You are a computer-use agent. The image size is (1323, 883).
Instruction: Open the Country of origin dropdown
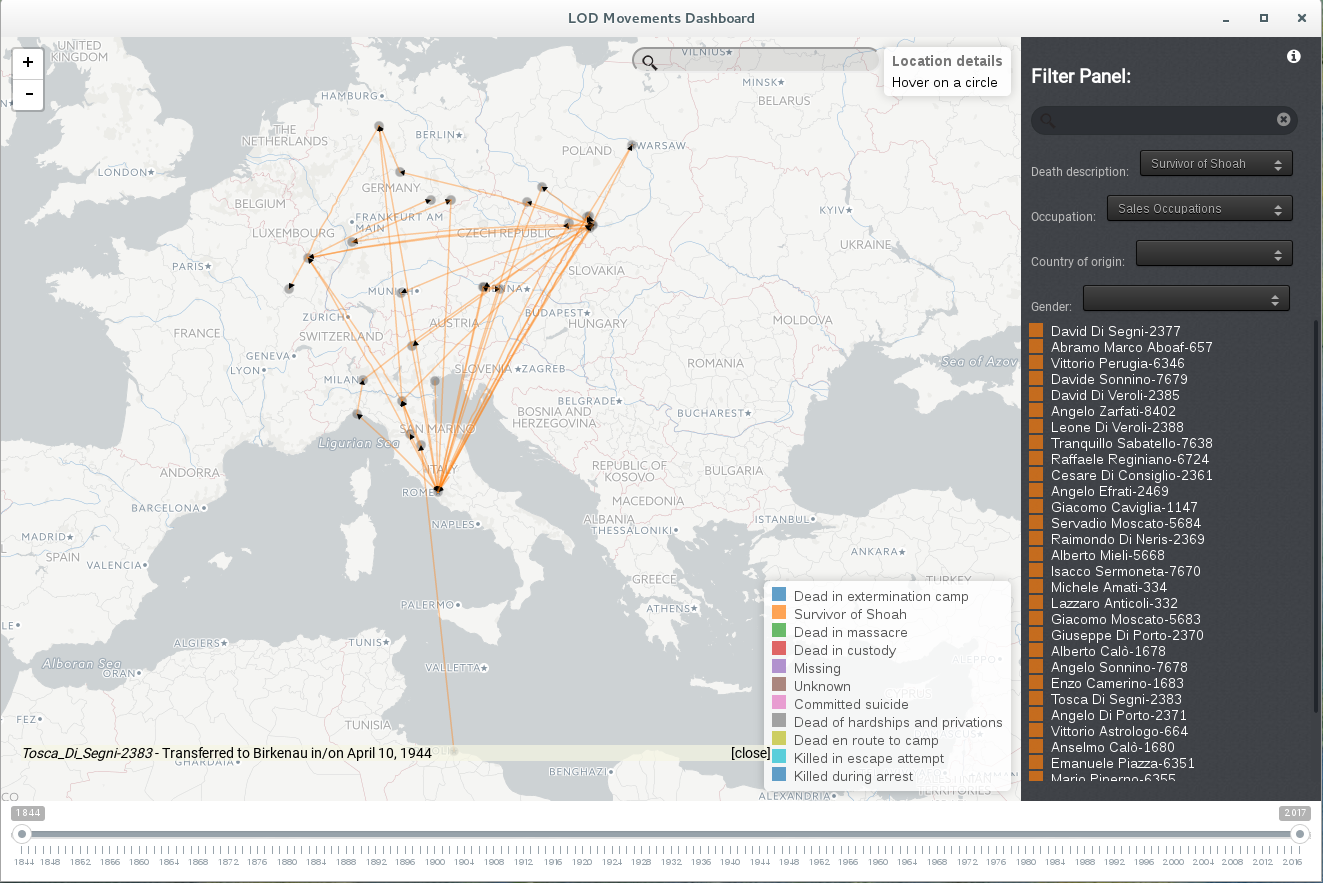point(1214,253)
